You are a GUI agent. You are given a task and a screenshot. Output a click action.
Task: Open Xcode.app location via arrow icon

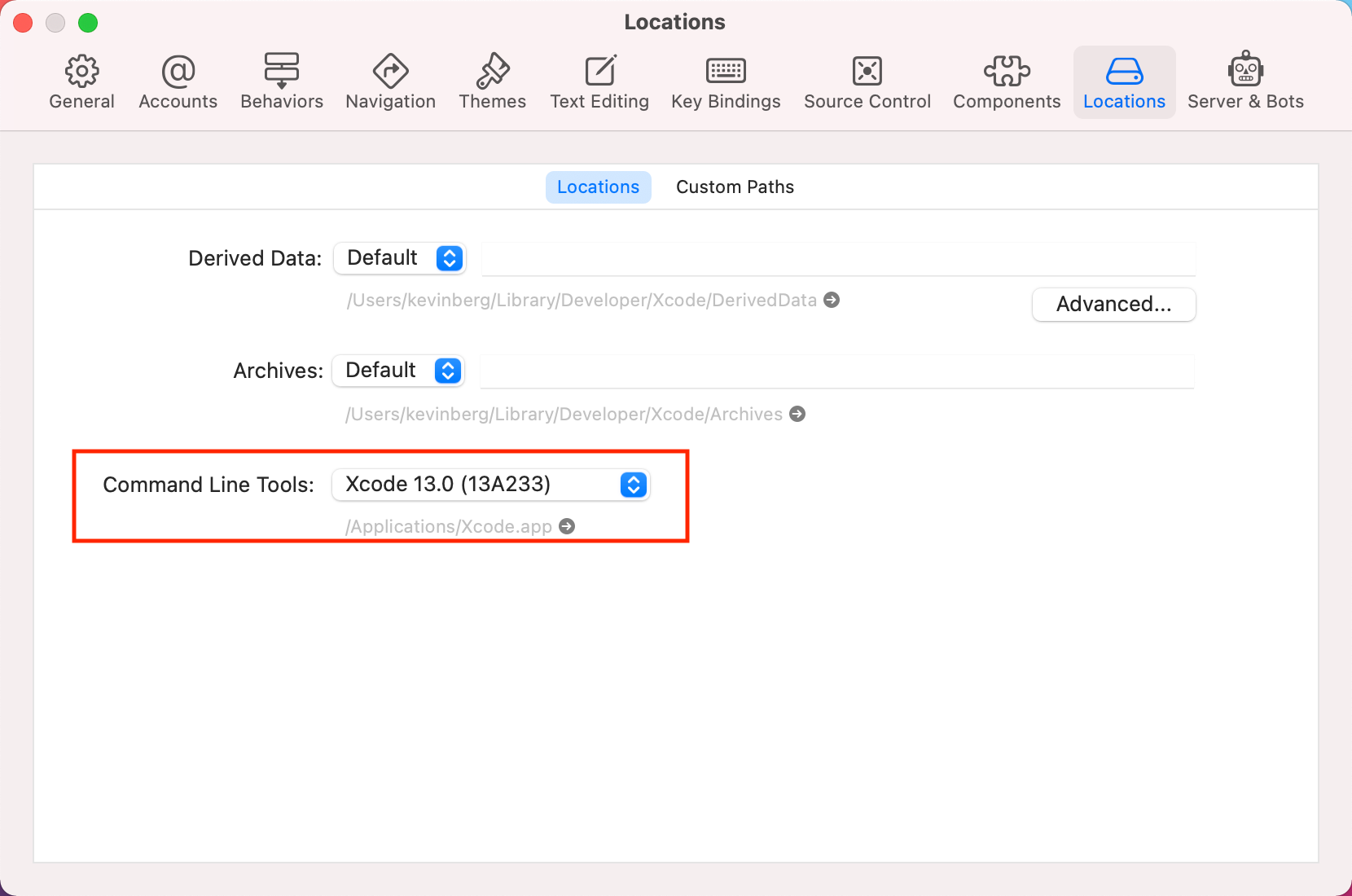click(567, 526)
